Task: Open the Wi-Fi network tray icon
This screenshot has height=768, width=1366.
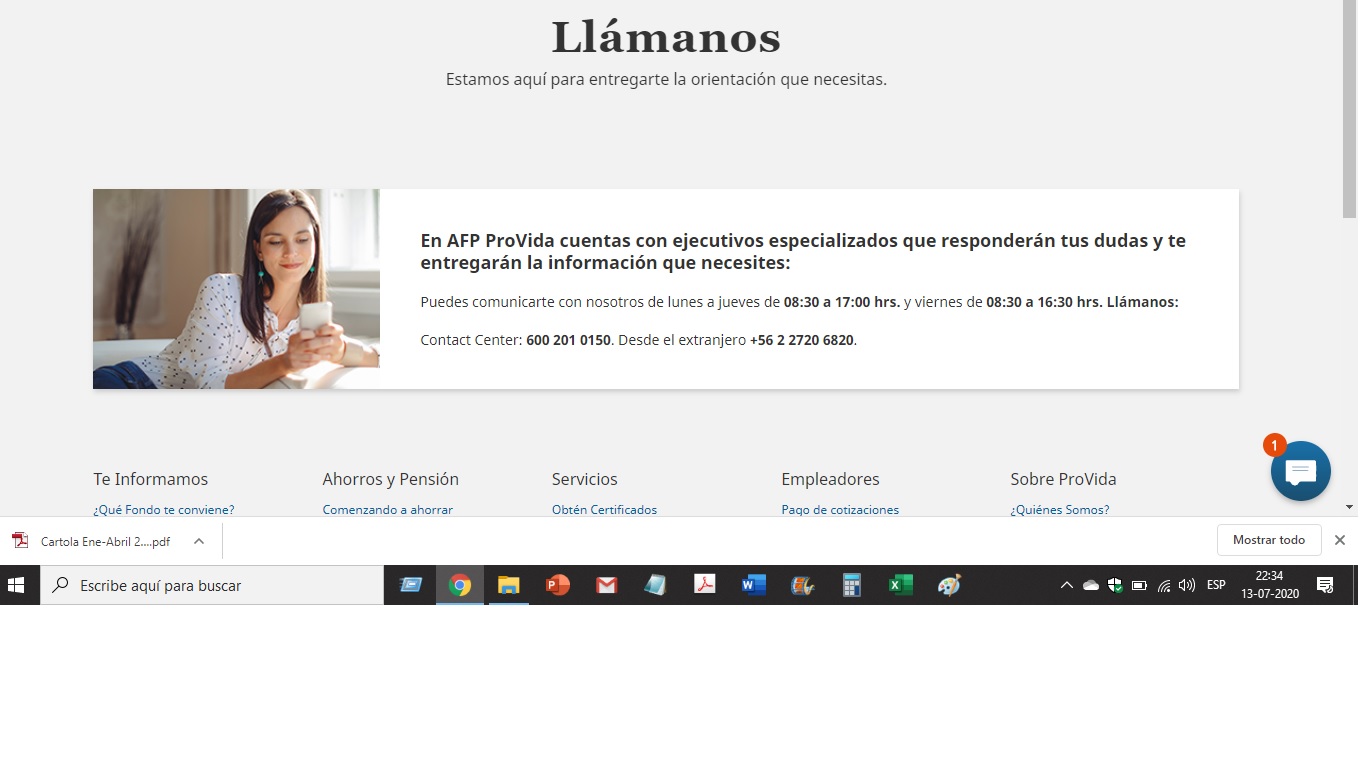Action: [1163, 585]
